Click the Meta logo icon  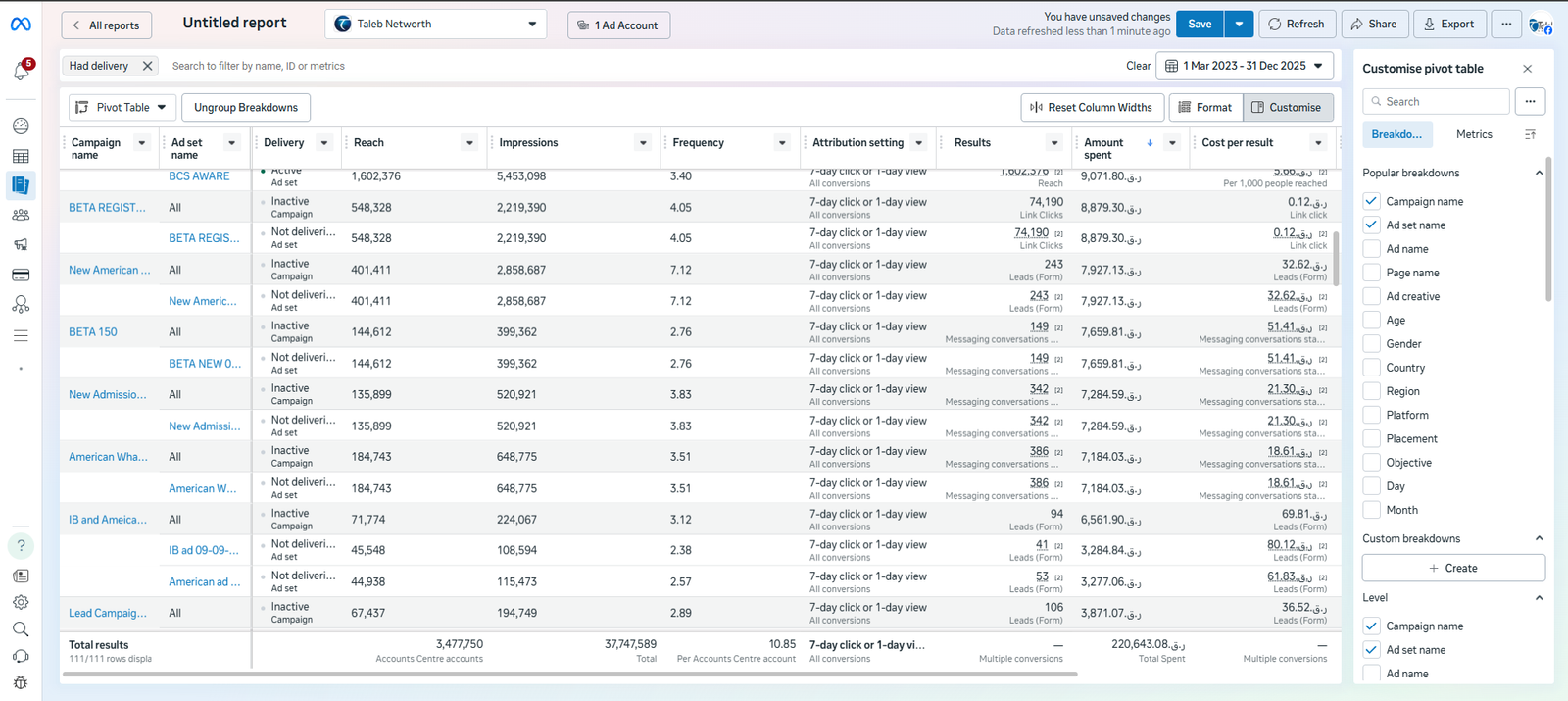(x=21, y=25)
